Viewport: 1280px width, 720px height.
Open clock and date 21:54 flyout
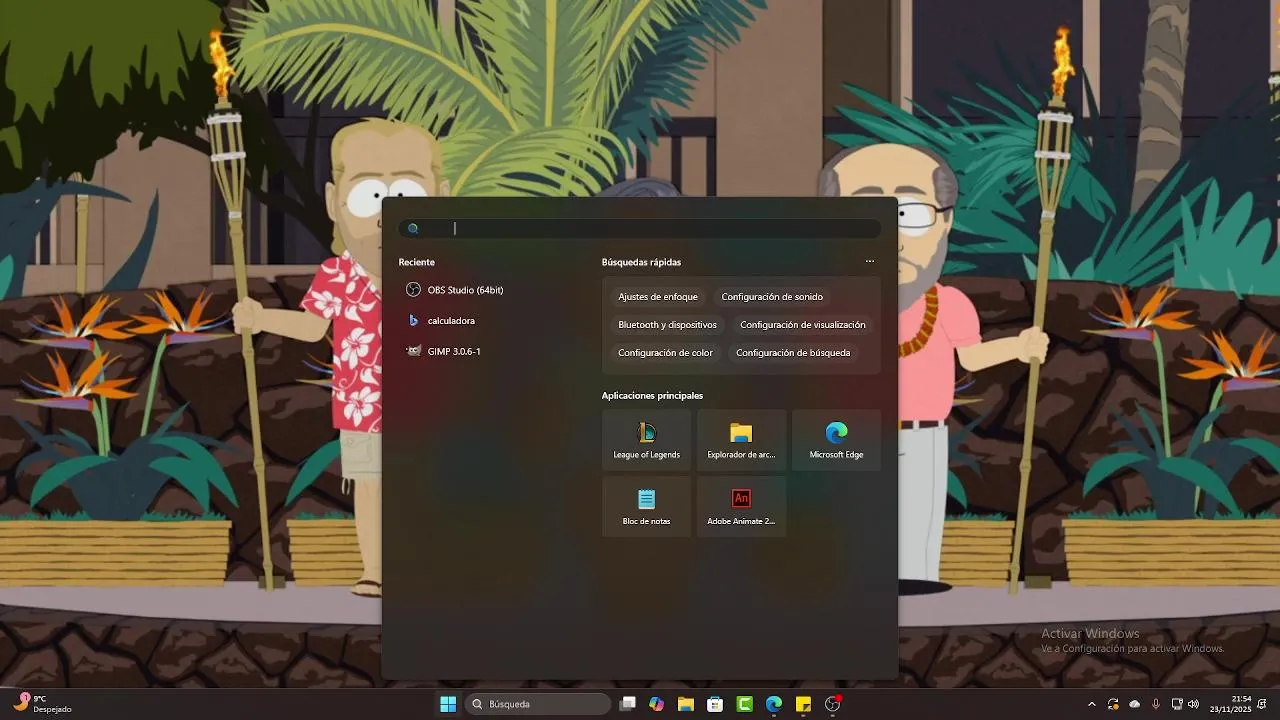click(1231, 704)
